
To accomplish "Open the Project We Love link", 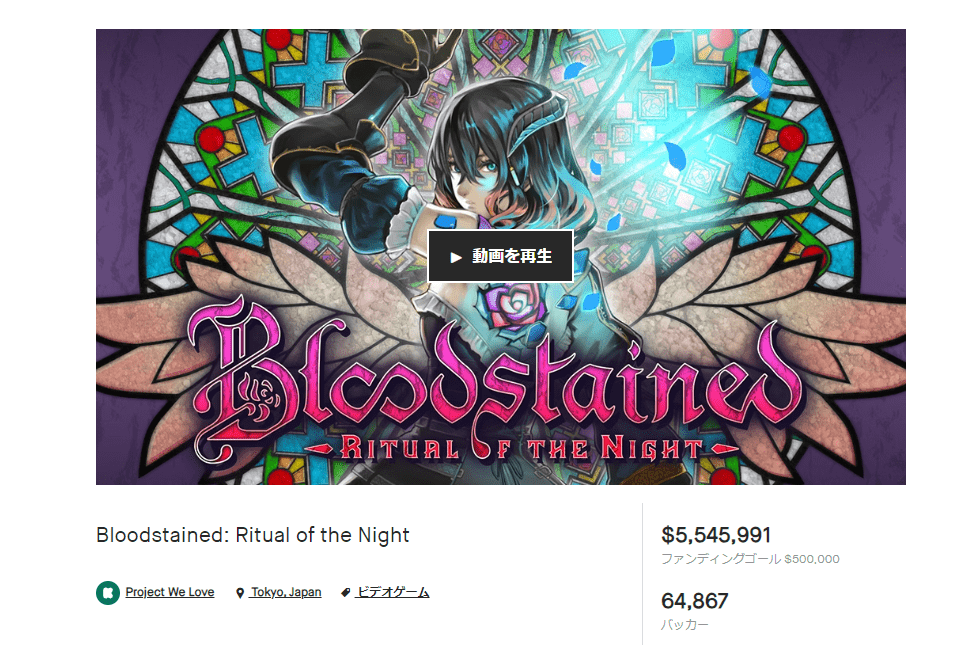I will (170, 592).
